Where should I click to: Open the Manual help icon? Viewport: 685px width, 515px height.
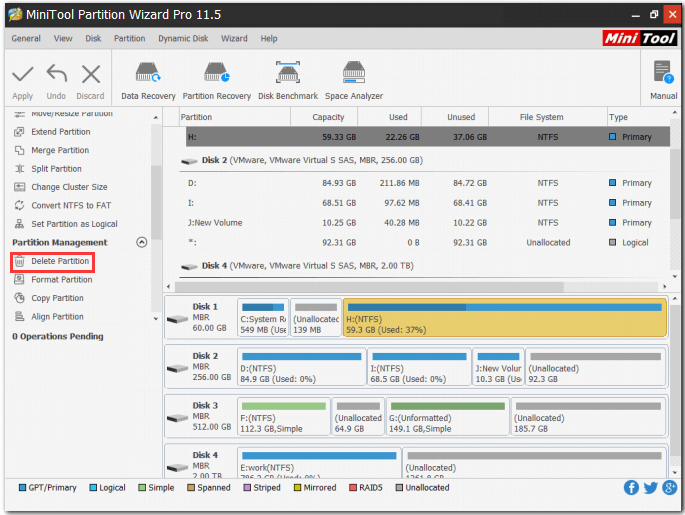click(663, 72)
